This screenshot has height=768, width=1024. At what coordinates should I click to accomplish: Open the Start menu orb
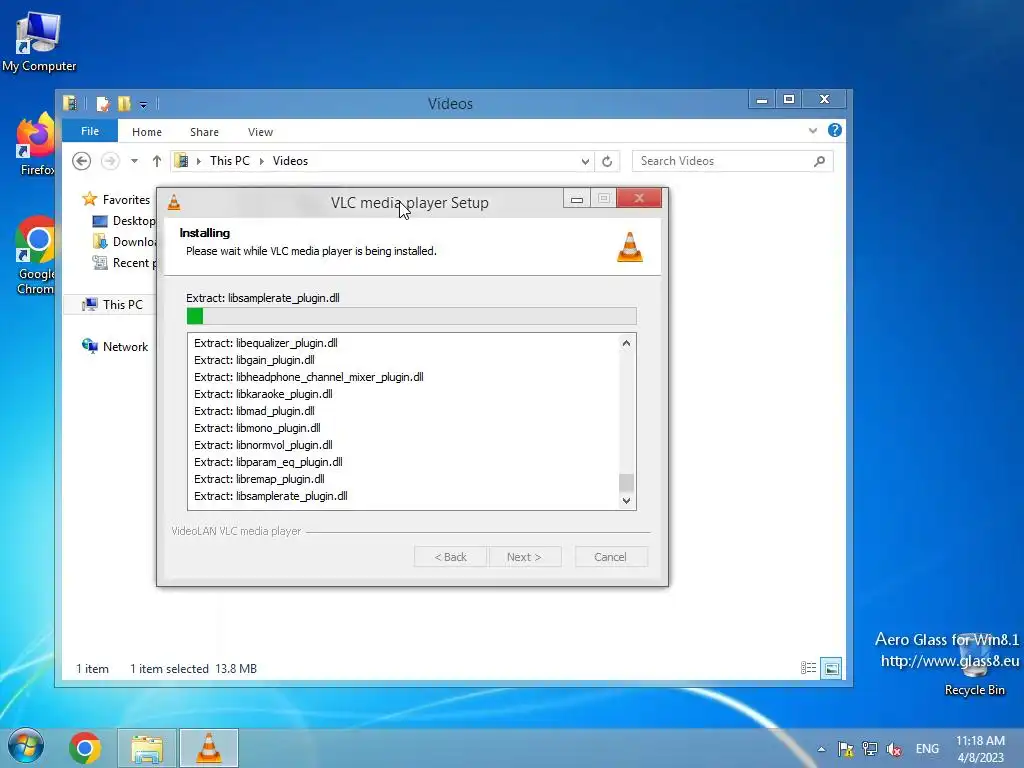tap(25, 747)
